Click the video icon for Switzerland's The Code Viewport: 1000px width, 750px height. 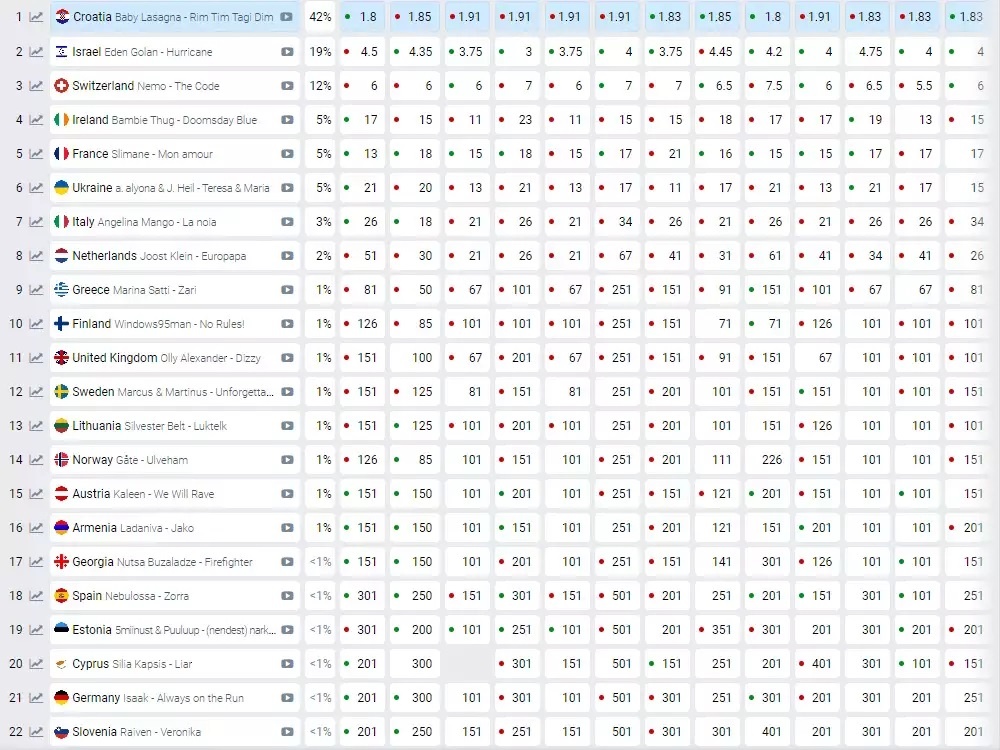pos(287,86)
